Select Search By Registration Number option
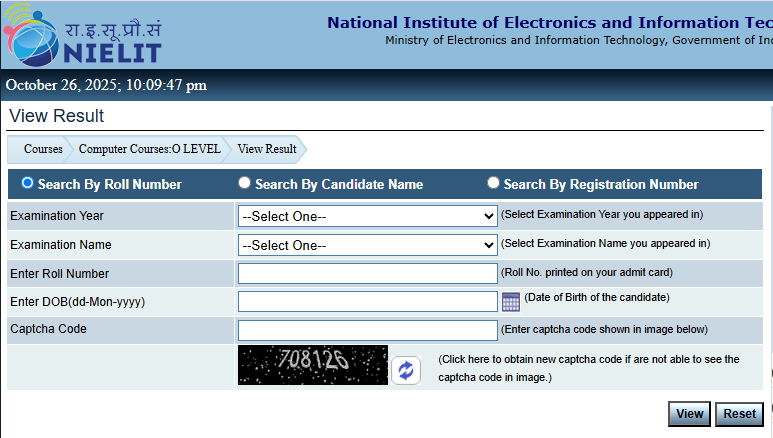Viewport: 773px width, 438px height. 493,183
